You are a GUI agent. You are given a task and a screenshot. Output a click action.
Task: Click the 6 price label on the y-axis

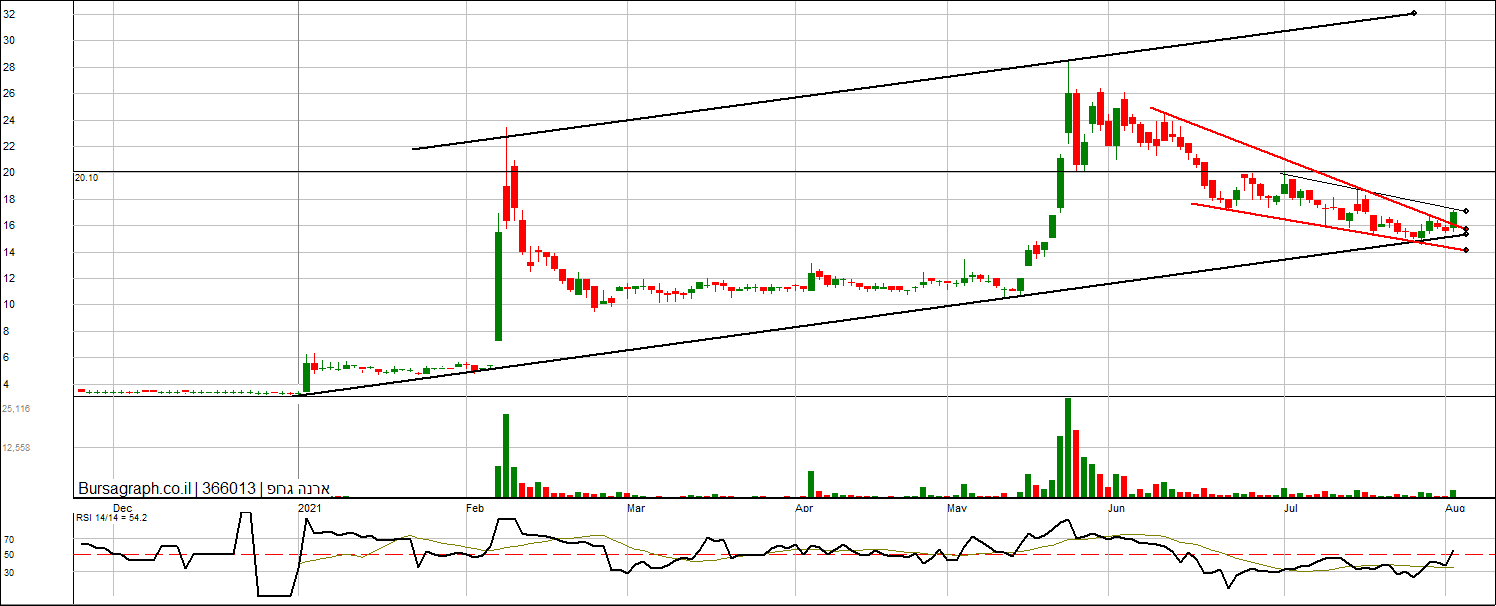click(6, 358)
